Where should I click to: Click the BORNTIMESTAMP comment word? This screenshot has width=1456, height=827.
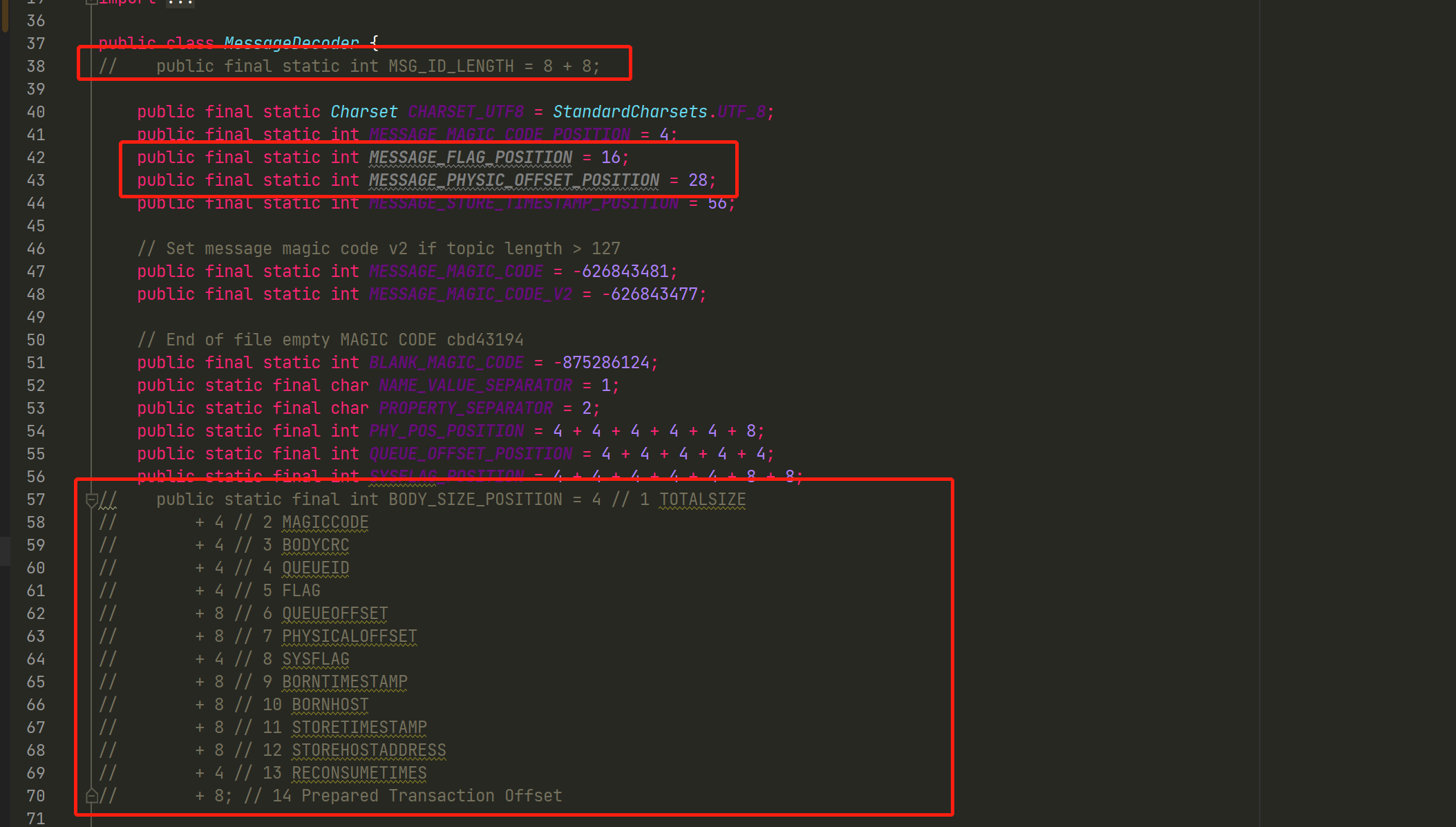(x=345, y=682)
